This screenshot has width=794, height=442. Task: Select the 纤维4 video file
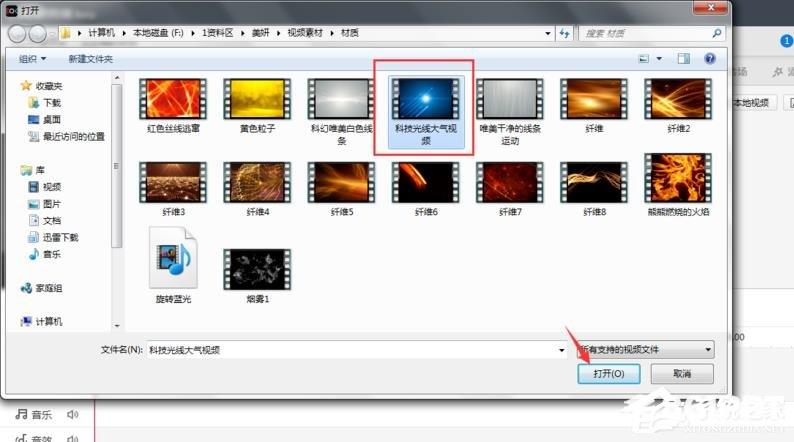point(257,189)
